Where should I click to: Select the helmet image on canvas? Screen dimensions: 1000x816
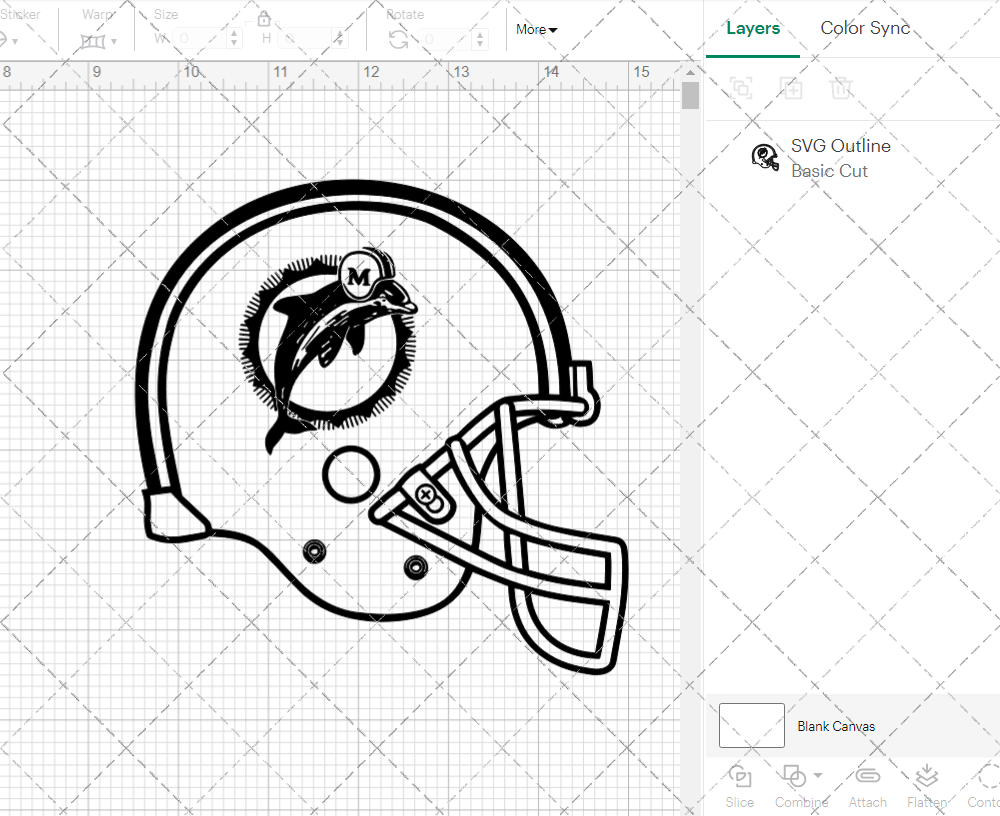[x=381, y=427]
